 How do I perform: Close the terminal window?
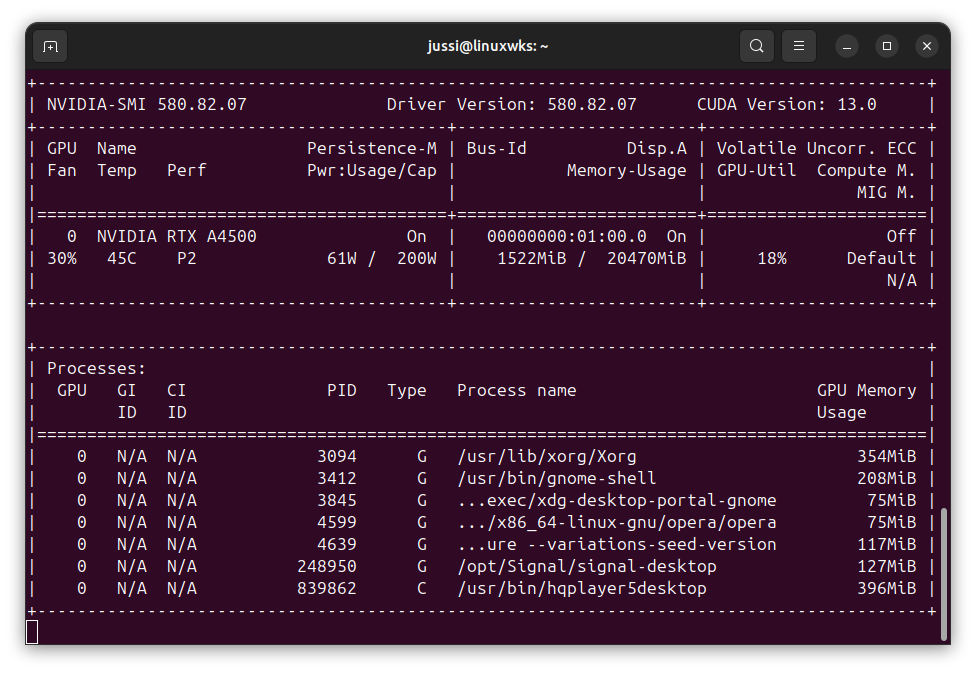[x=927, y=46]
